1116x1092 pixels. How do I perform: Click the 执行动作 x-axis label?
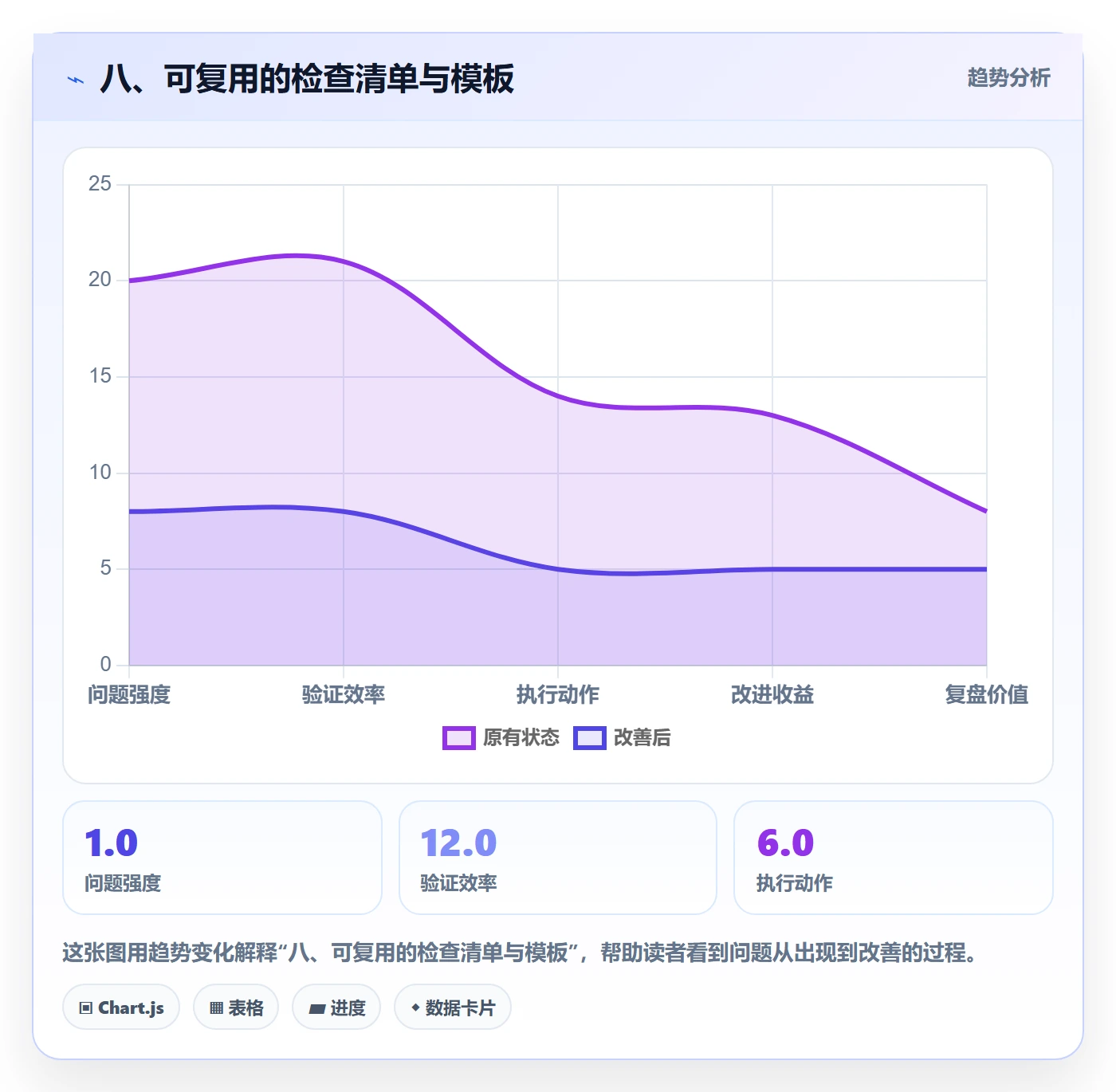coord(558,695)
